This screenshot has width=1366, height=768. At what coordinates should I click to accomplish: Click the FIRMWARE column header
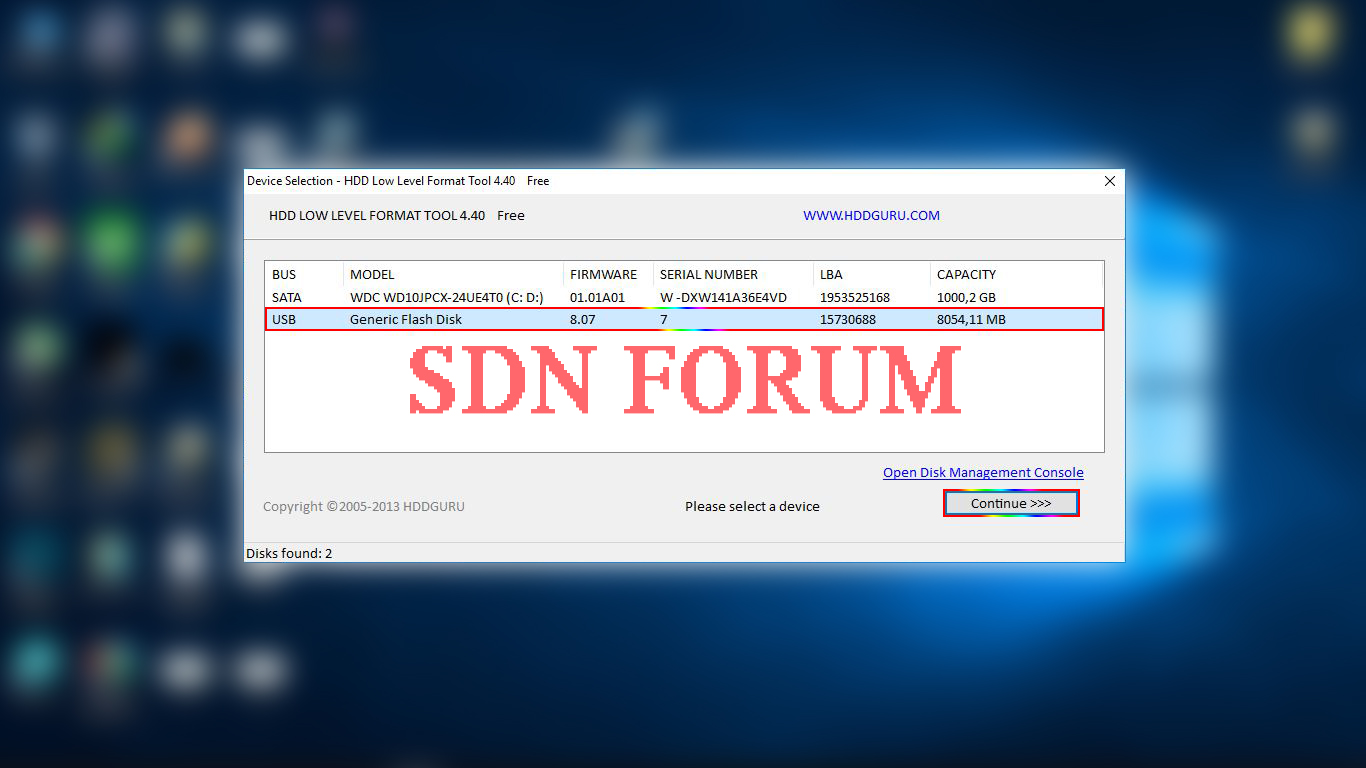[603, 274]
